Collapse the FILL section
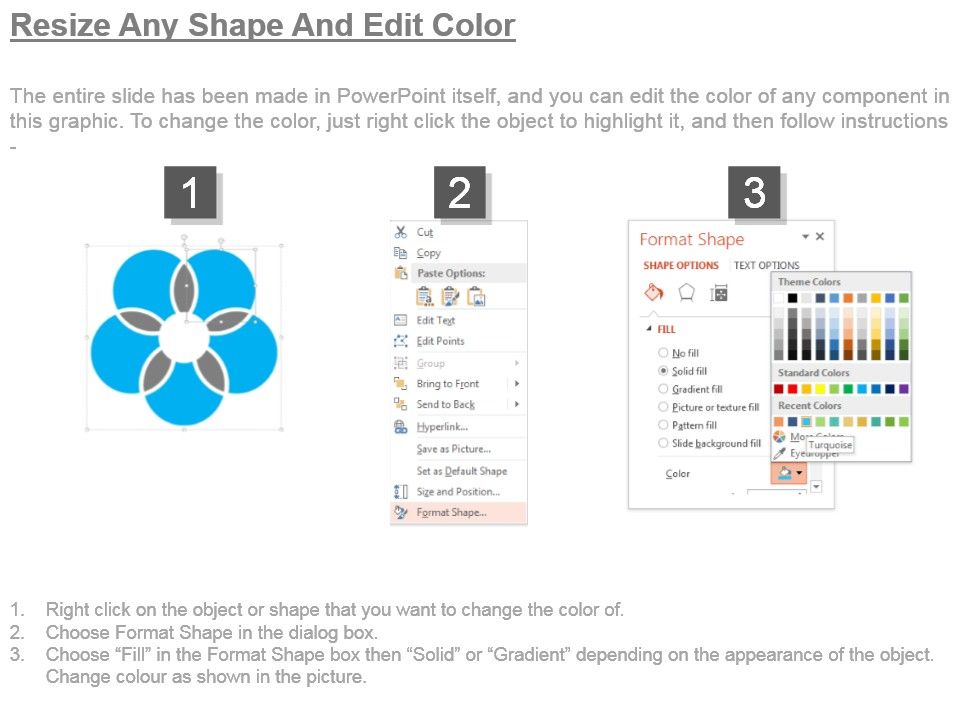This screenshot has height=720, width=960. pyautogui.click(x=649, y=328)
